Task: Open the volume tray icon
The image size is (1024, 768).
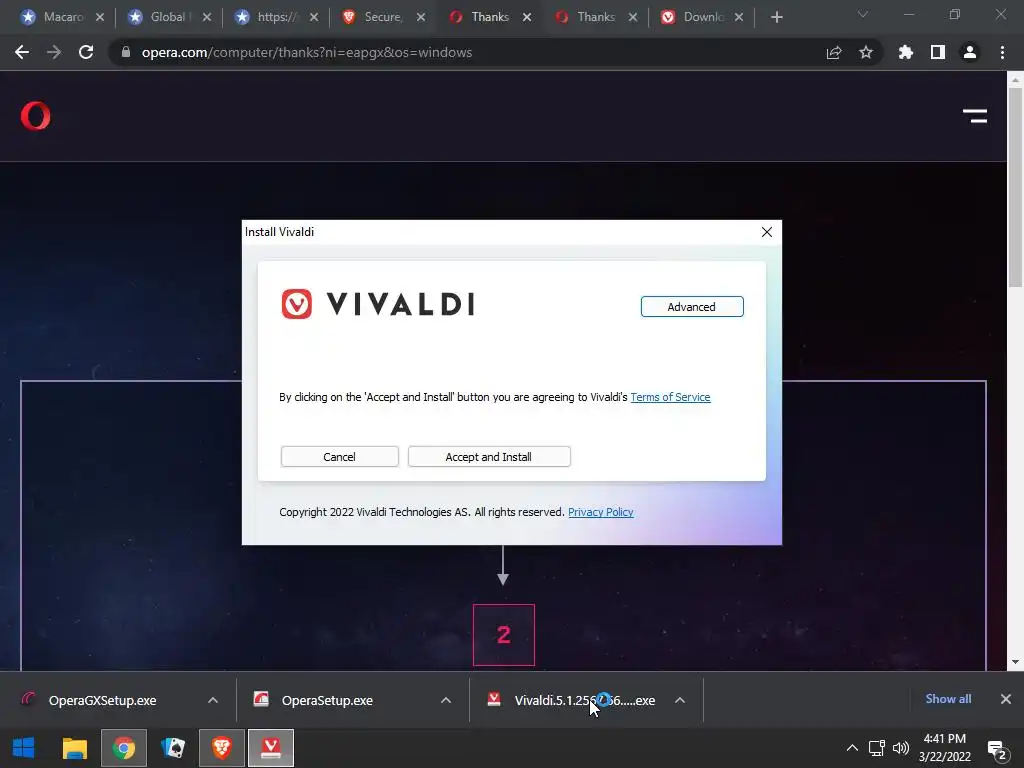Action: click(x=901, y=748)
